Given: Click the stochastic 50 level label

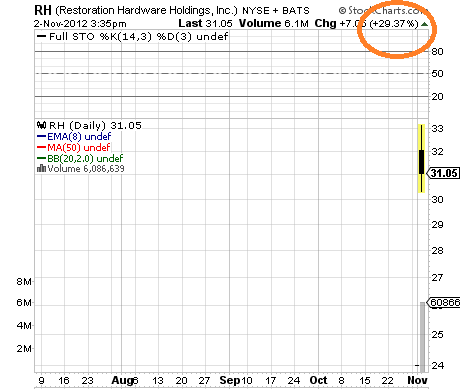Looking at the screenshot, I should click(x=437, y=74).
